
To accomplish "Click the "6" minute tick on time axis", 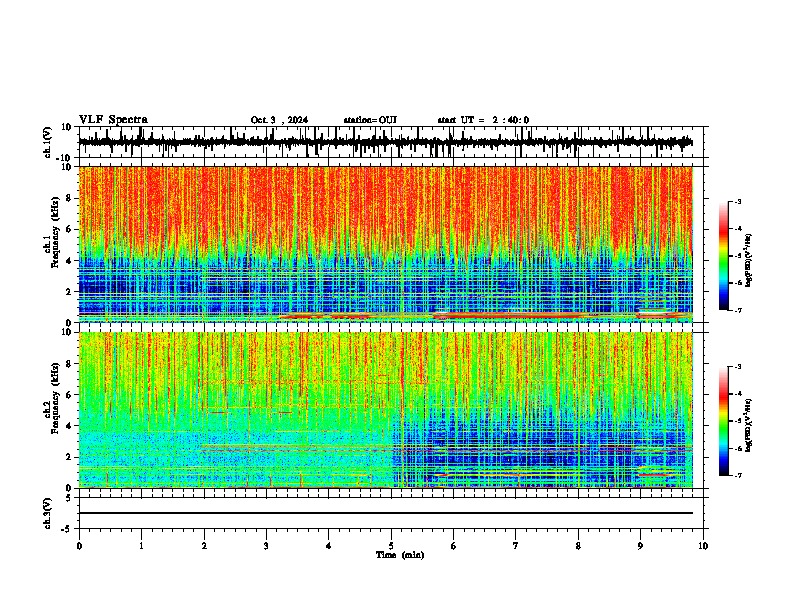I will point(454,545).
